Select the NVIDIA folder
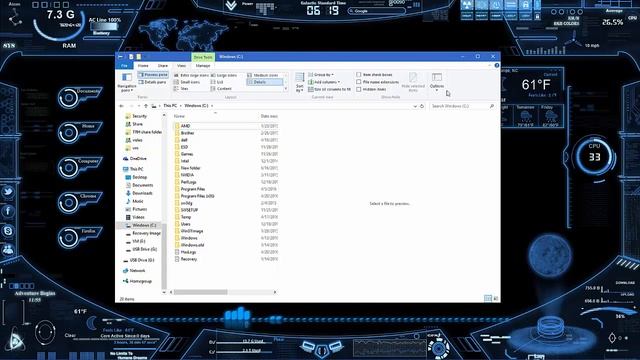Screen dimensions: 640x360 pos(187,175)
